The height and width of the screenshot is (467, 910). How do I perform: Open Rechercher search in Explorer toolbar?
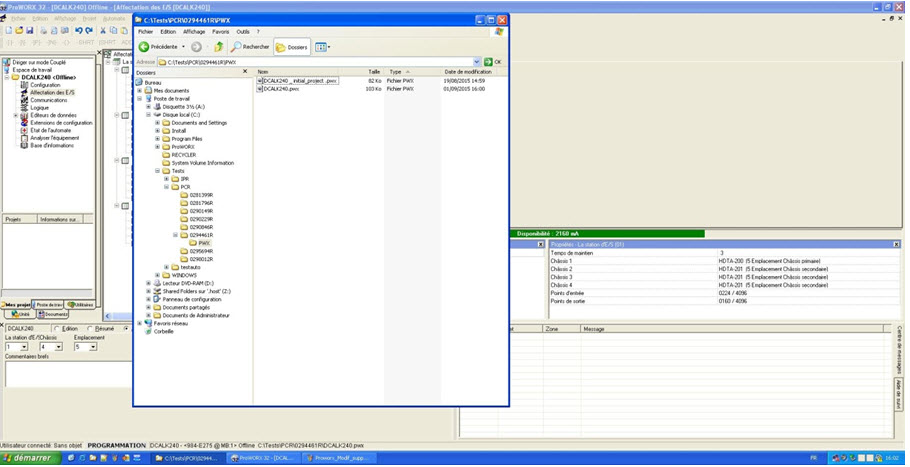[x=250, y=47]
